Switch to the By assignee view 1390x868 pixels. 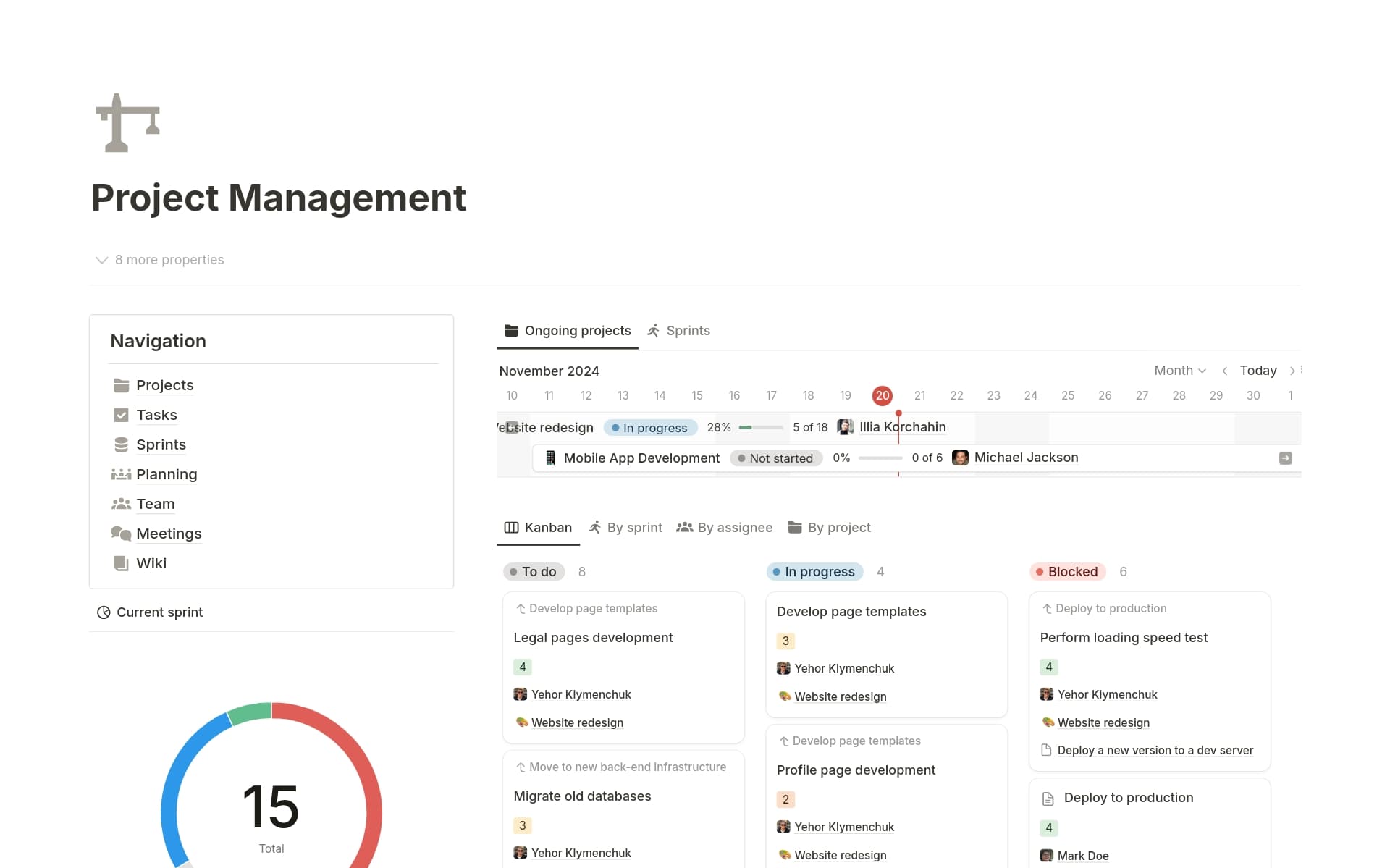click(x=735, y=527)
